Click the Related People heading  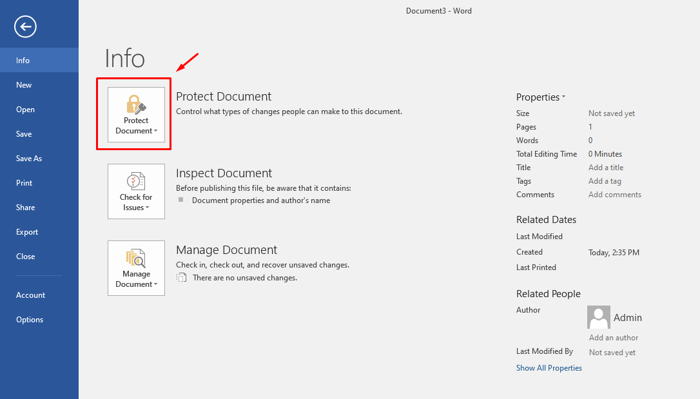coord(548,294)
